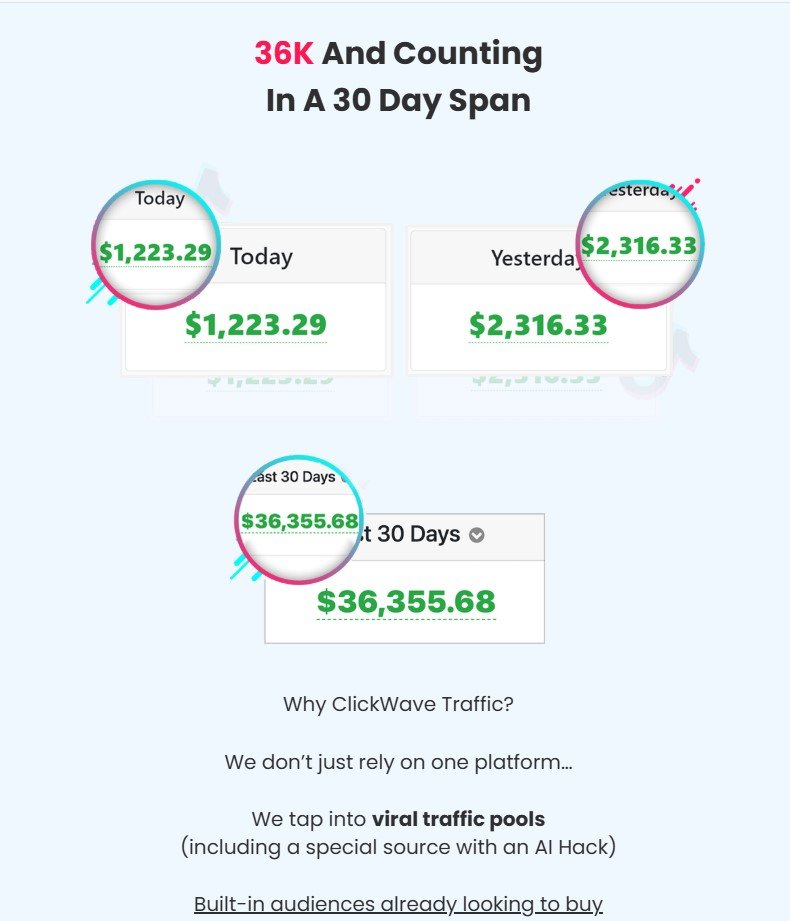Viewport: 790px width, 921px height.
Task: Click the magnified $36,355.68 in the circle
Action: click(299, 521)
